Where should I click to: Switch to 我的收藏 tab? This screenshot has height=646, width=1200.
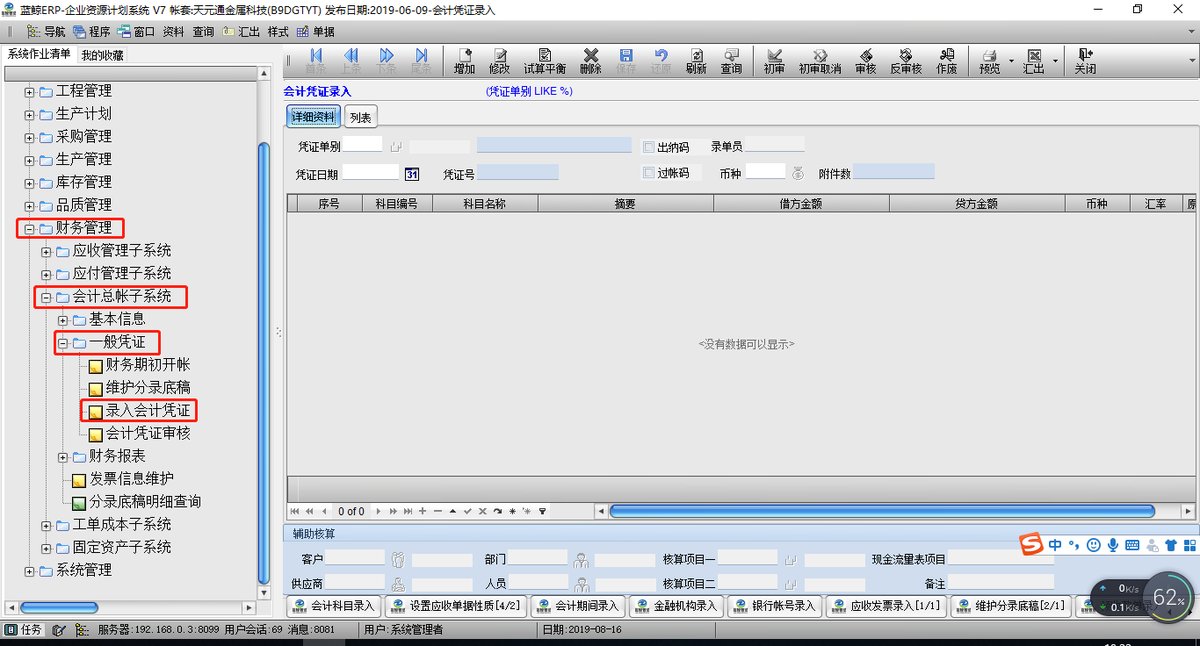[102, 54]
